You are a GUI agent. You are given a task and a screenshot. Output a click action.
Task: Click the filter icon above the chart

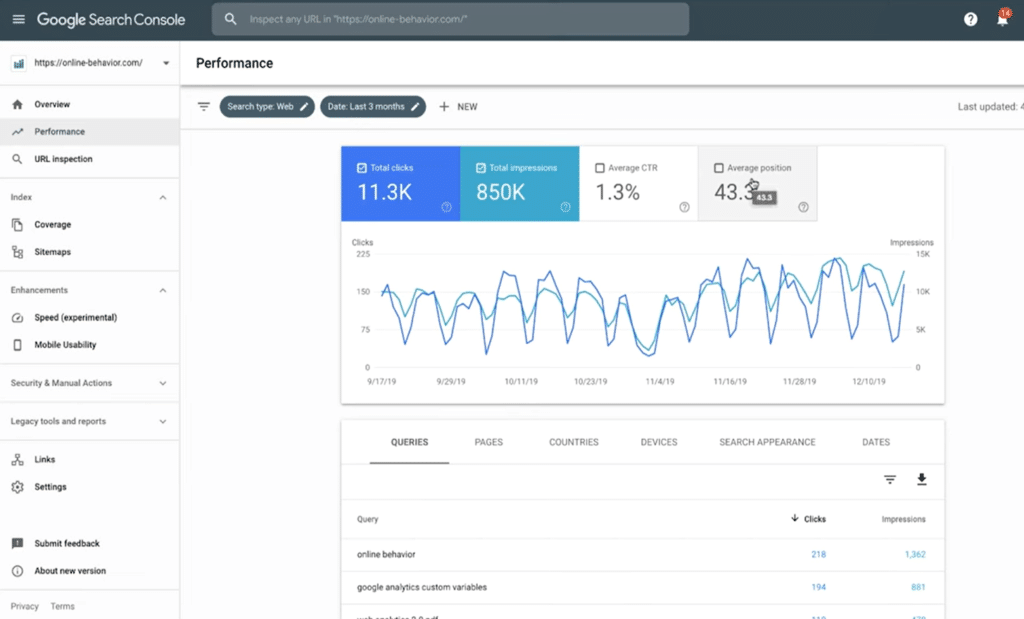(x=204, y=106)
